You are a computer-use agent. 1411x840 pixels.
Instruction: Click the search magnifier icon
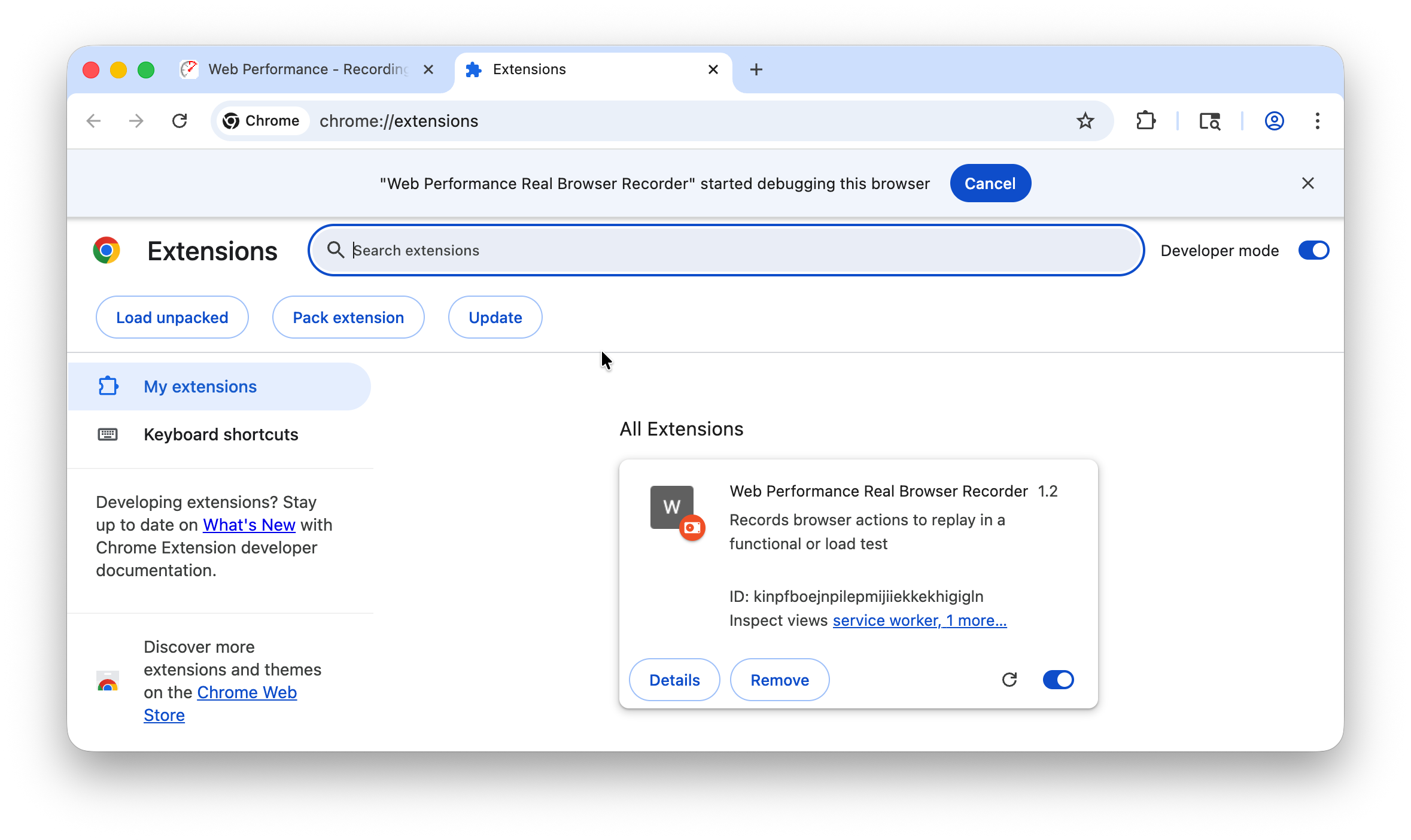click(x=336, y=250)
